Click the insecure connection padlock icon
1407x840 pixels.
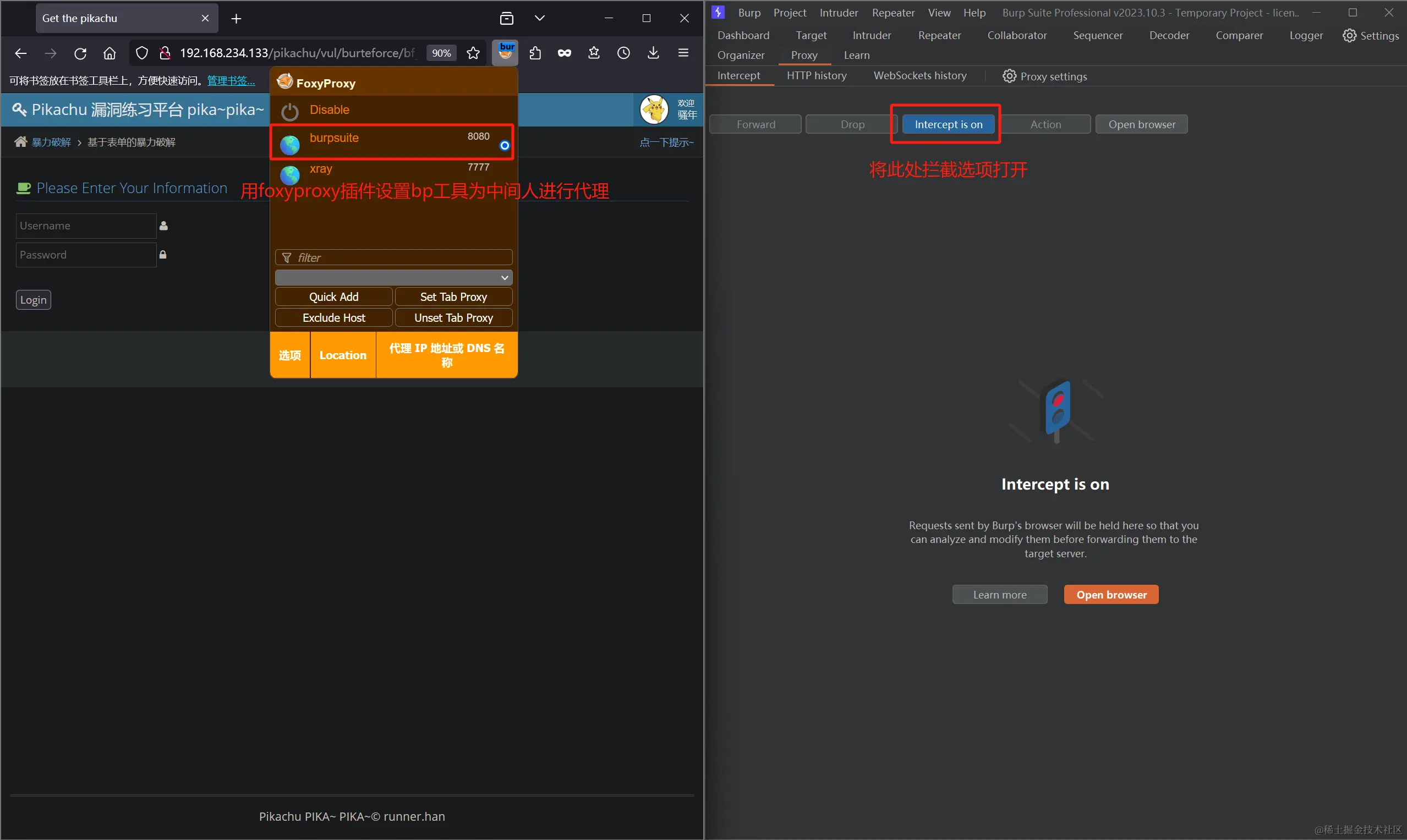pos(165,53)
